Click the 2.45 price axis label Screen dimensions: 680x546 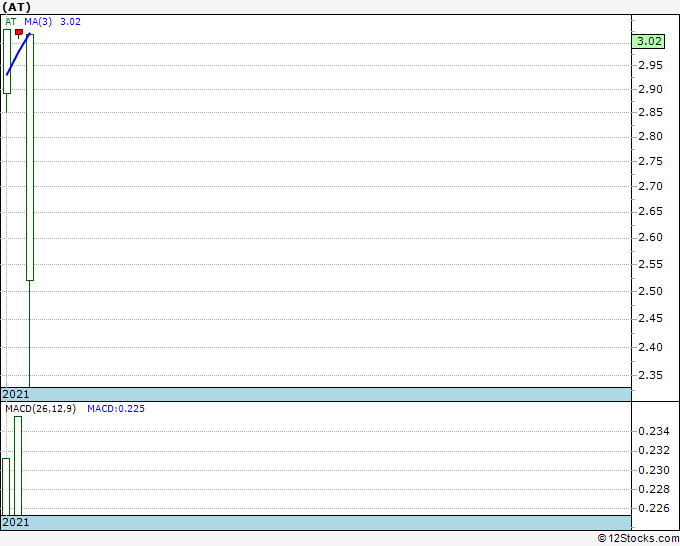point(651,319)
